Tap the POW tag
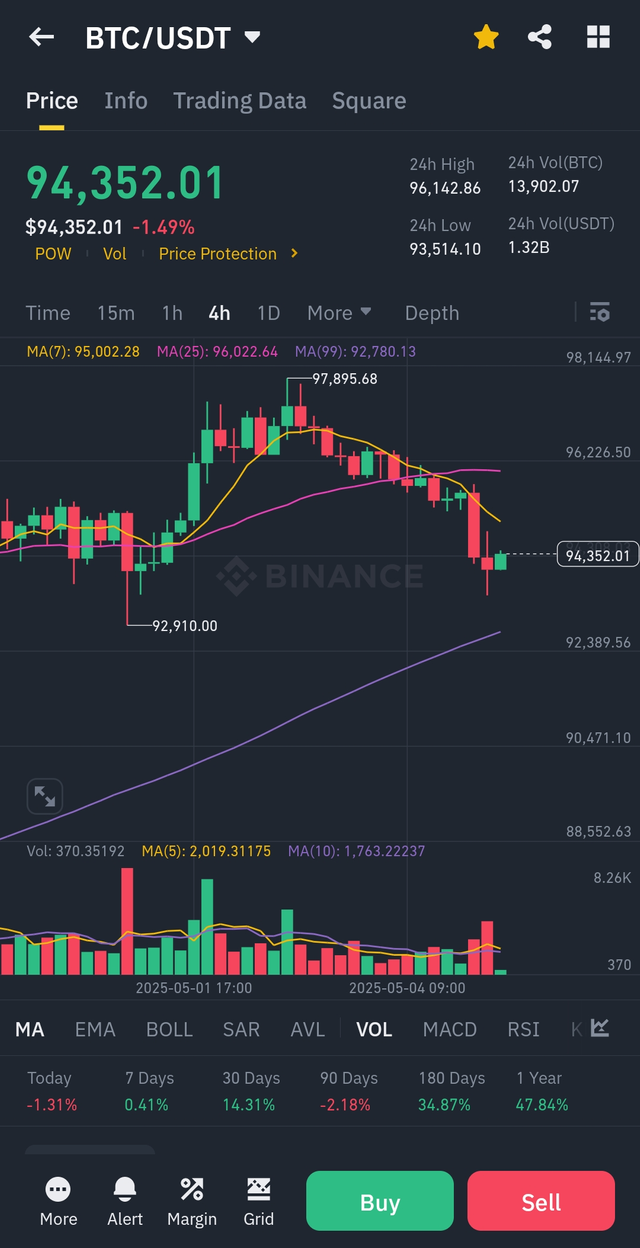This screenshot has width=640, height=1248. click(x=53, y=254)
